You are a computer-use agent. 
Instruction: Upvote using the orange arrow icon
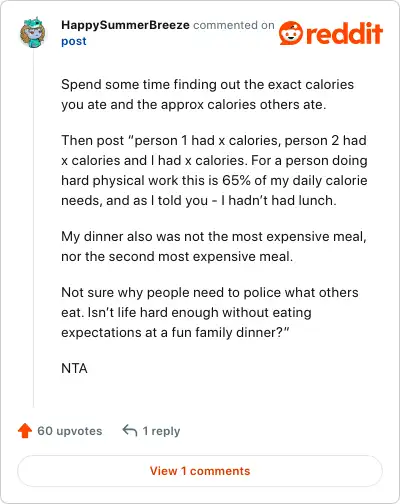pyautogui.click(x=25, y=431)
